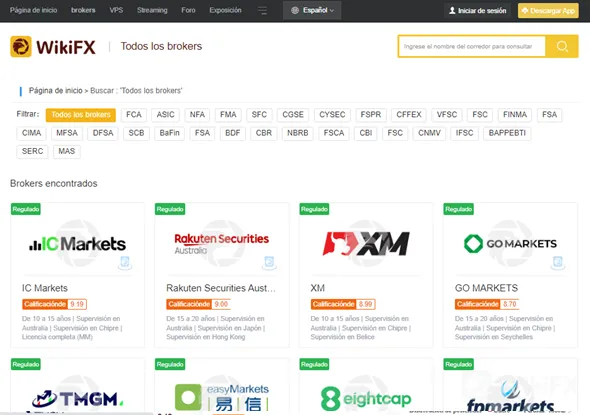Image resolution: width=590 pixels, height=415 pixels.
Task: Click Página de inicio breadcrumb link
Action: pyautogui.click(x=55, y=91)
